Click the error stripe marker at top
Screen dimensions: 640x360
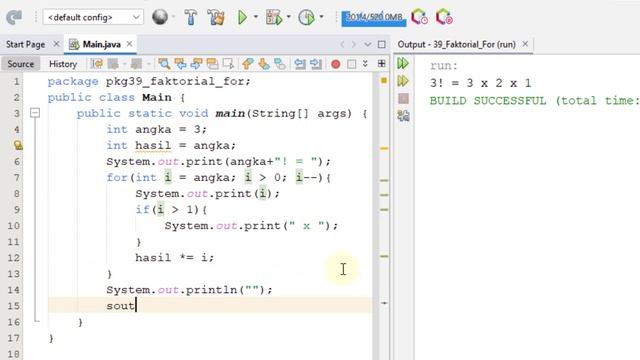(x=384, y=81)
